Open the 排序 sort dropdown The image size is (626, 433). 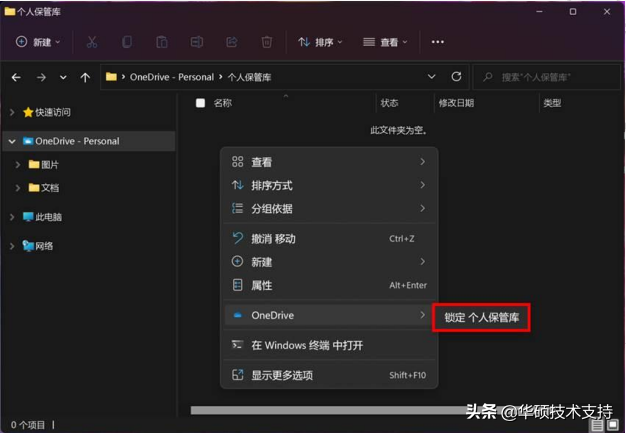pos(320,42)
